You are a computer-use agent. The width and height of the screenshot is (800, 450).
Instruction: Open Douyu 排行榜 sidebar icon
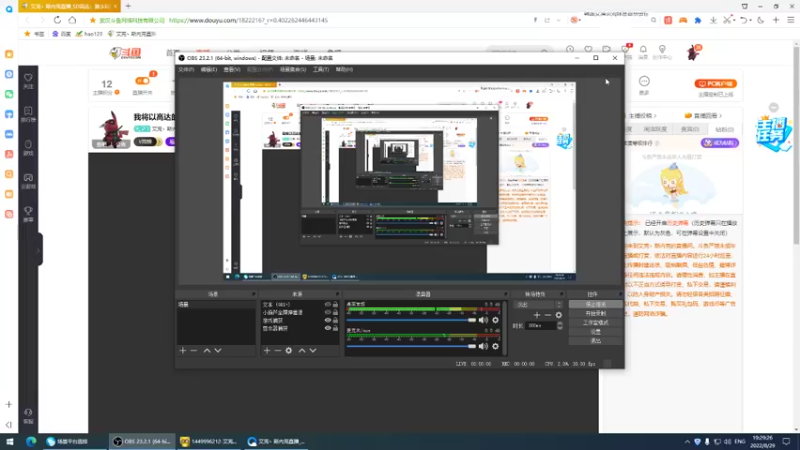coord(28,114)
